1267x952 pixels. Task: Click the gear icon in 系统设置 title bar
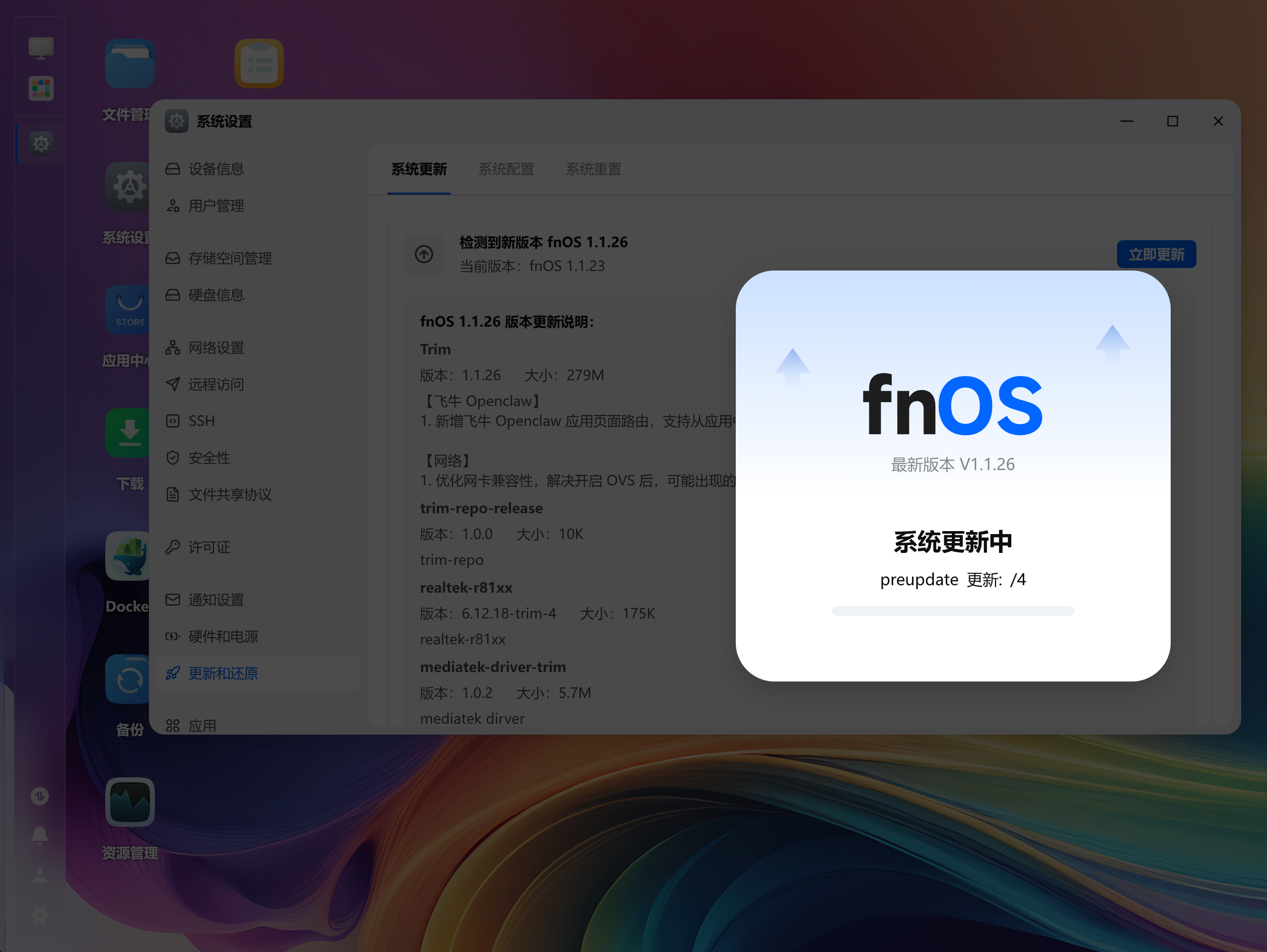pyautogui.click(x=176, y=122)
